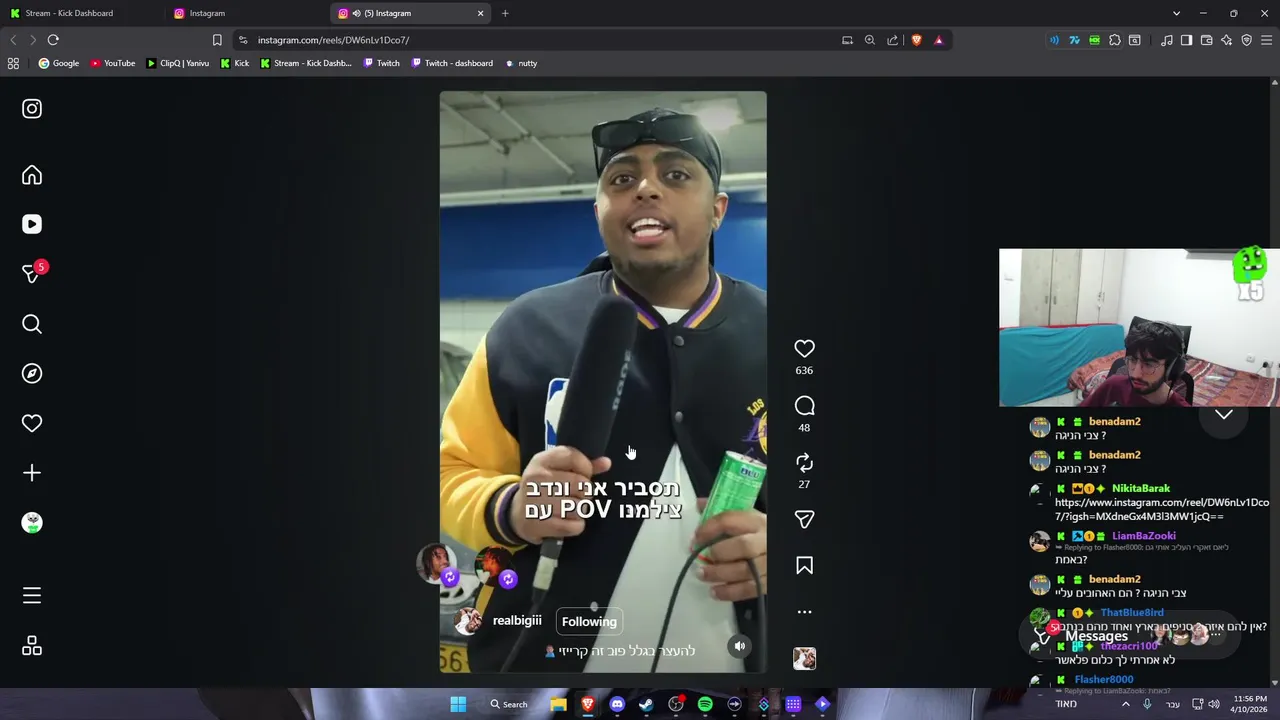Open the Meta apps grid icon
This screenshot has width=1280, height=720.
pos(32,646)
